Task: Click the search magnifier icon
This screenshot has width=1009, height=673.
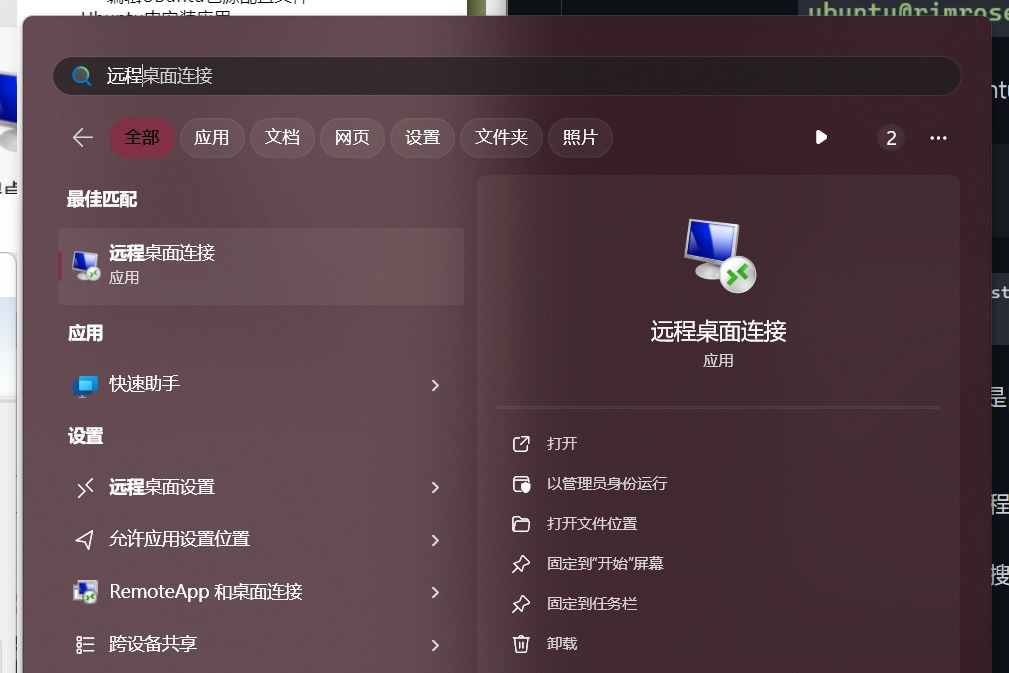Action: [82, 76]
